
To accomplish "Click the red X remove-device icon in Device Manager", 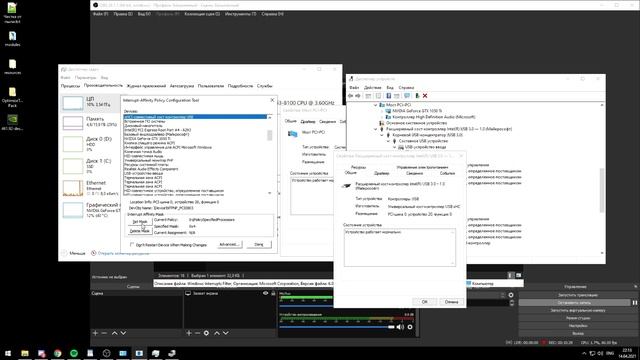I will click(425, 96).
